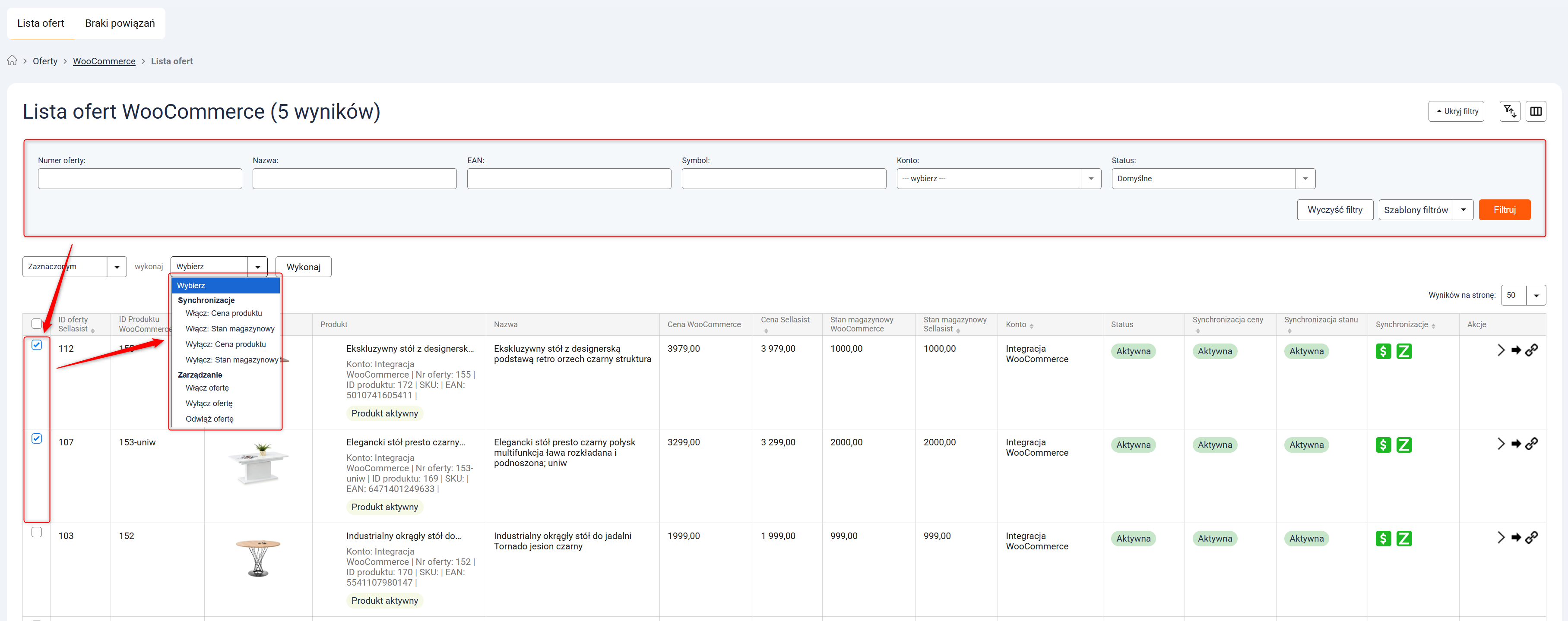The height and width of the screenshot is (621, 1568).
Task: Click the chain link icon for offer 112
Action: 1531,350
